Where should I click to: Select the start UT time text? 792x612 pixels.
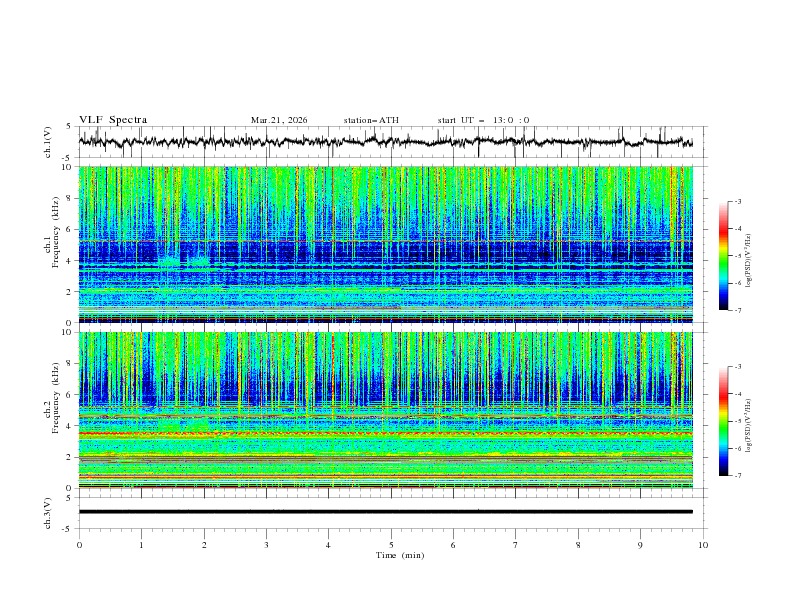(483, 120)
